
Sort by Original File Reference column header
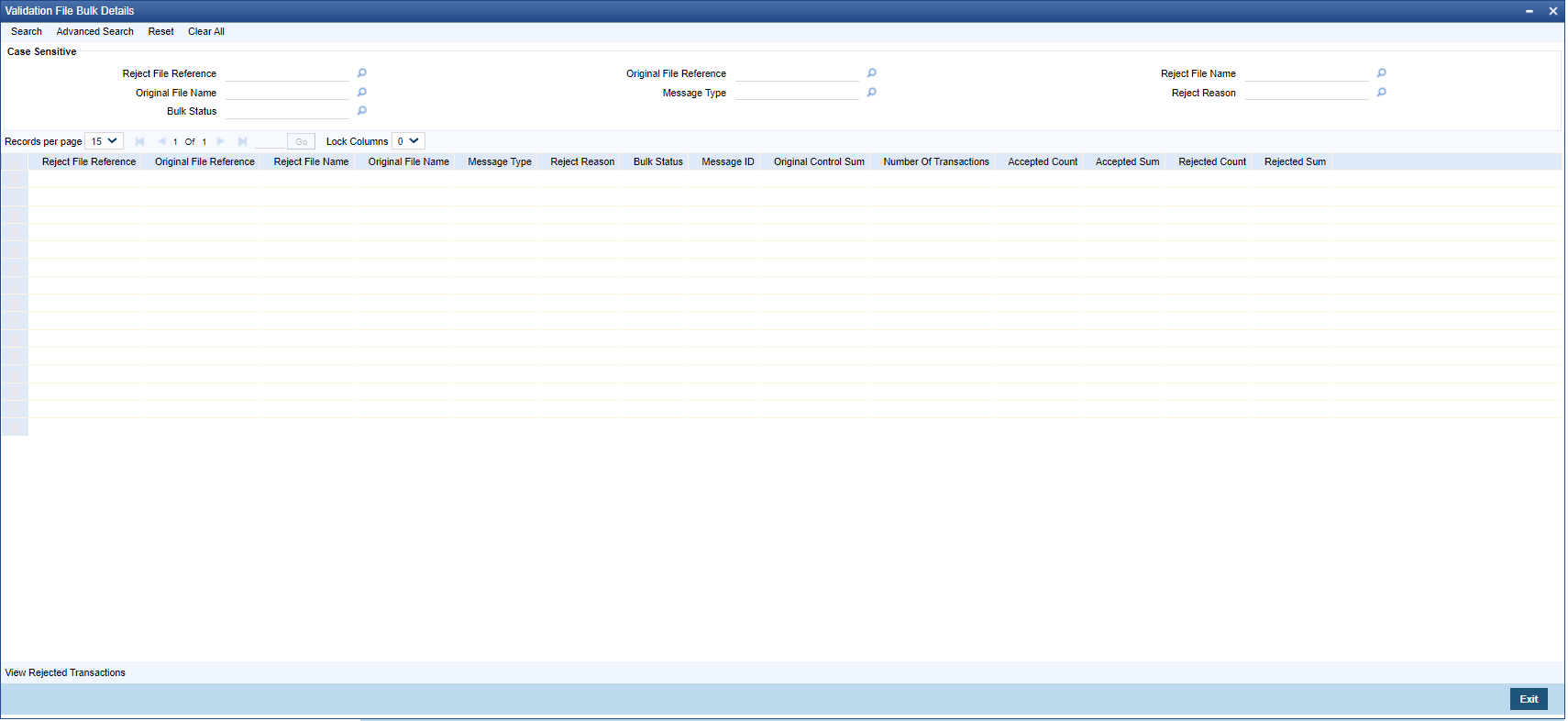point(204,161)
